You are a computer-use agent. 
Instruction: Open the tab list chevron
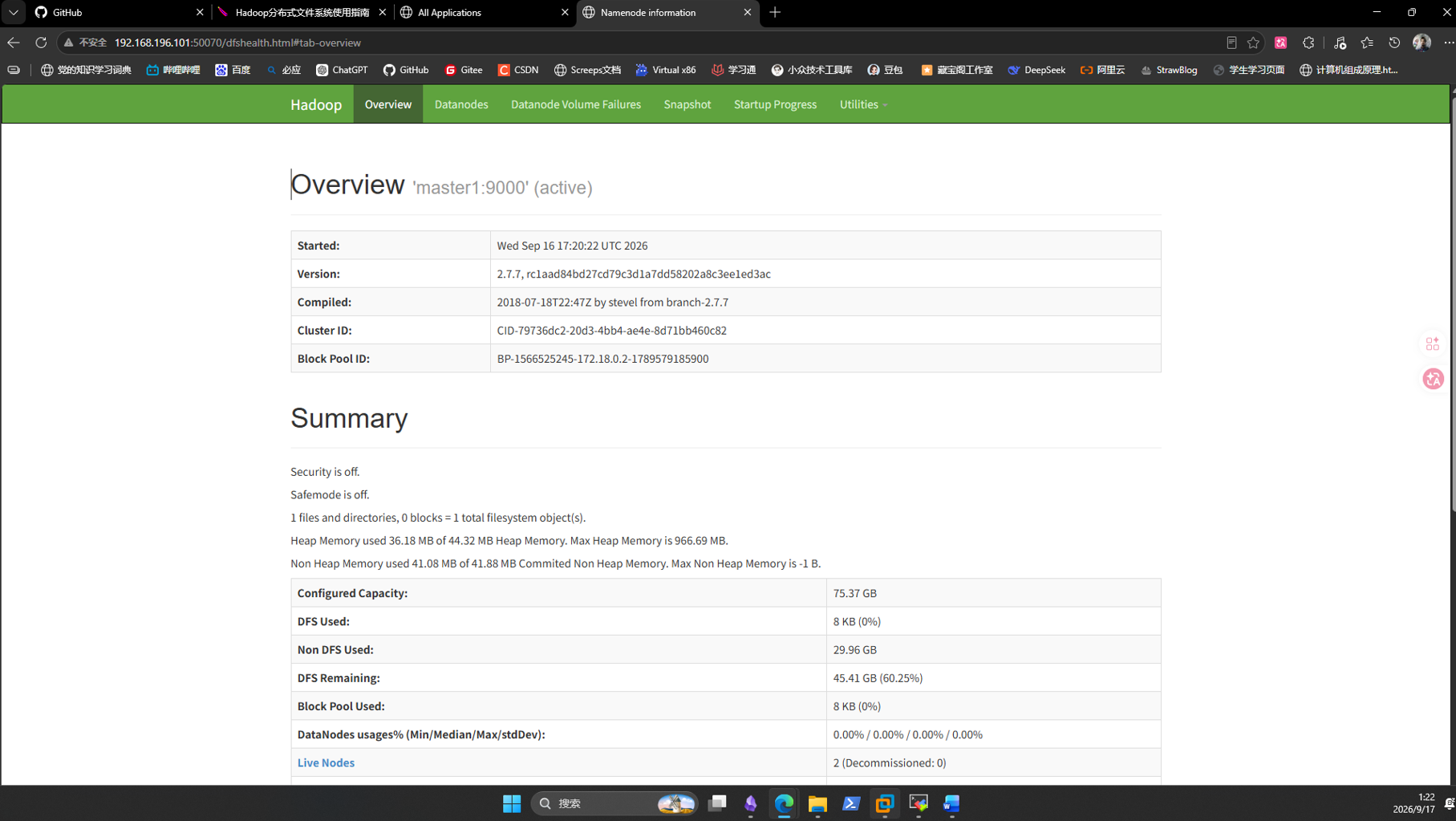point(14,12)
